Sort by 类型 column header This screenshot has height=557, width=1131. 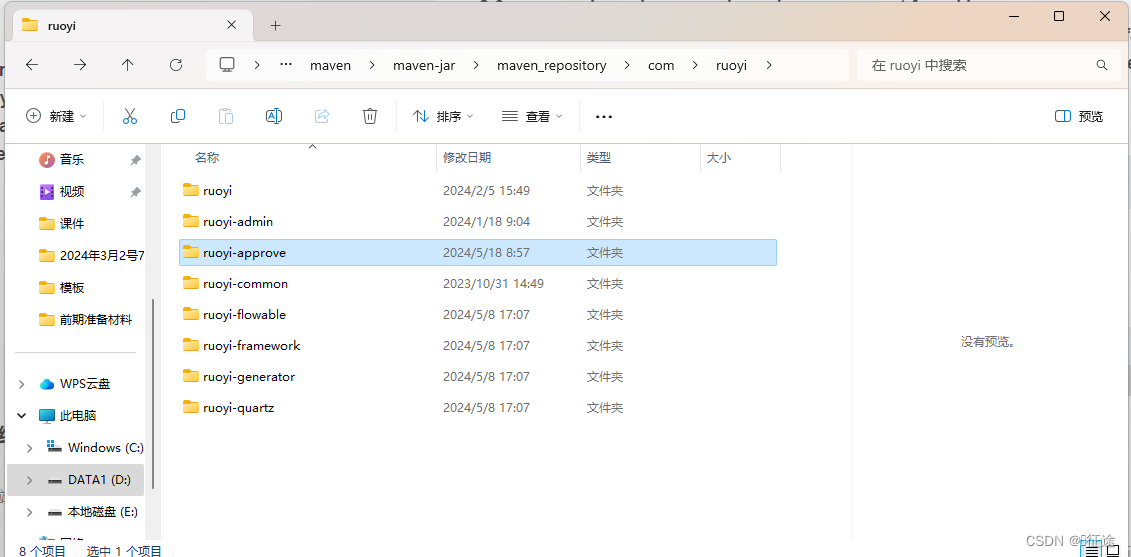click(x=599, y=158)
